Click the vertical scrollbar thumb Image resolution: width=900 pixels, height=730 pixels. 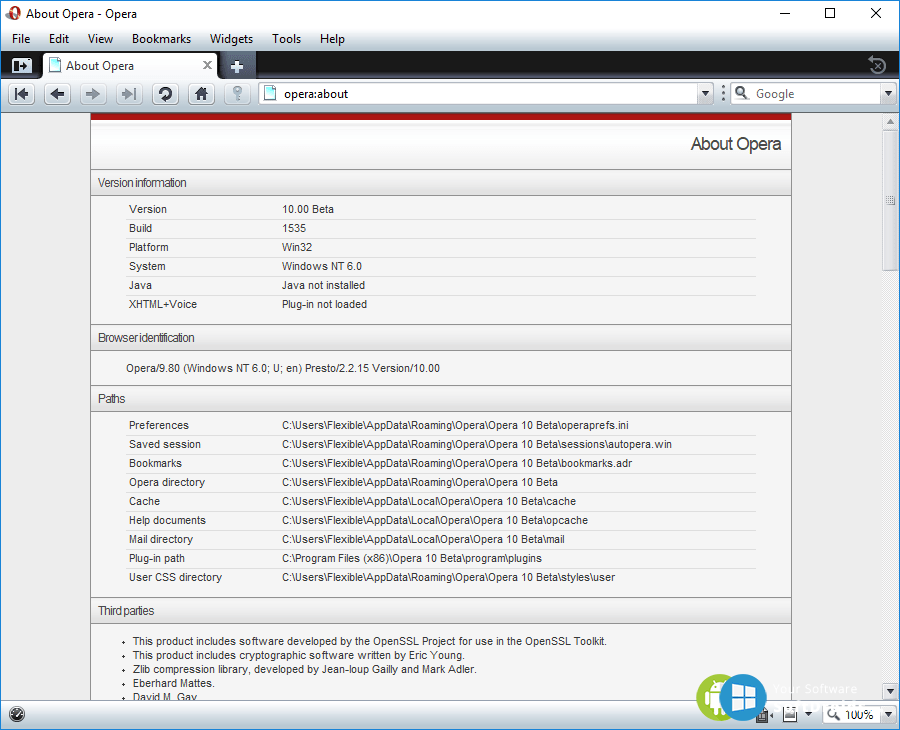pos(890,200)
